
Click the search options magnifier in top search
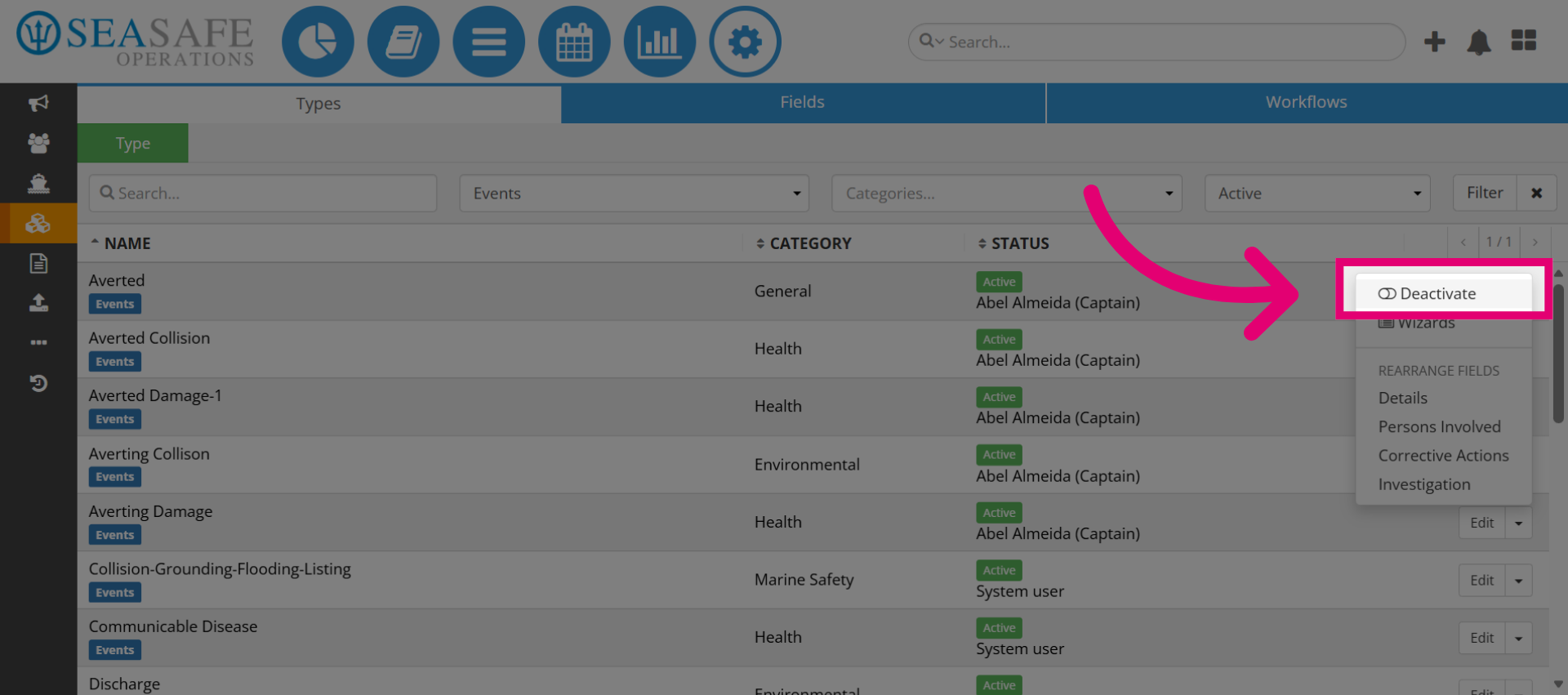930,41
